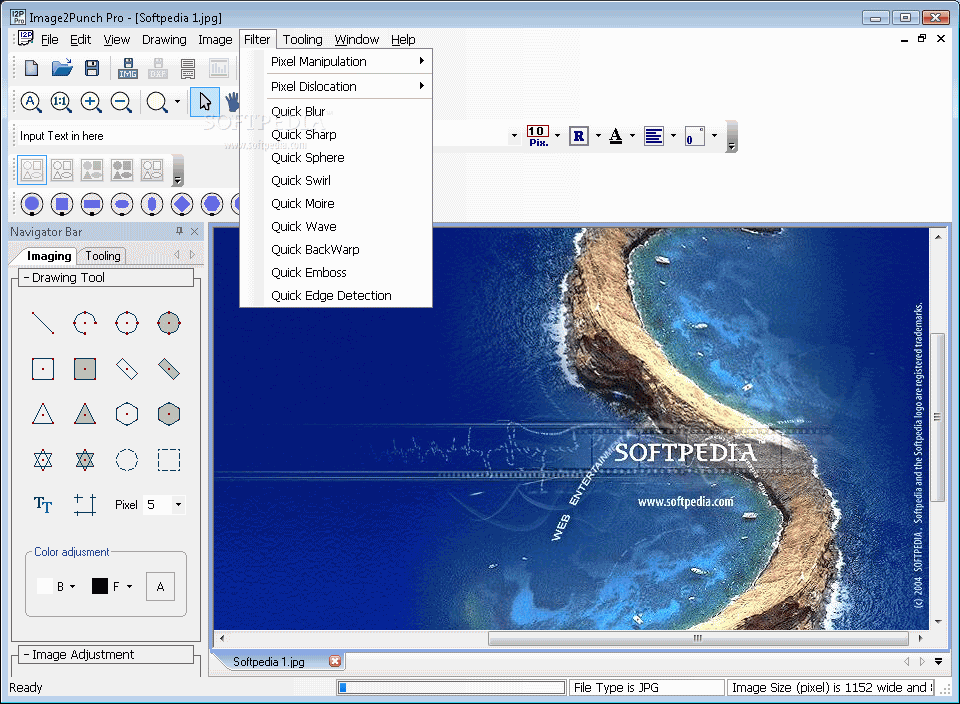960x704 pixels.
Task: Click the A auto color button
Action: pyautogui.click(x=160, y=586)
